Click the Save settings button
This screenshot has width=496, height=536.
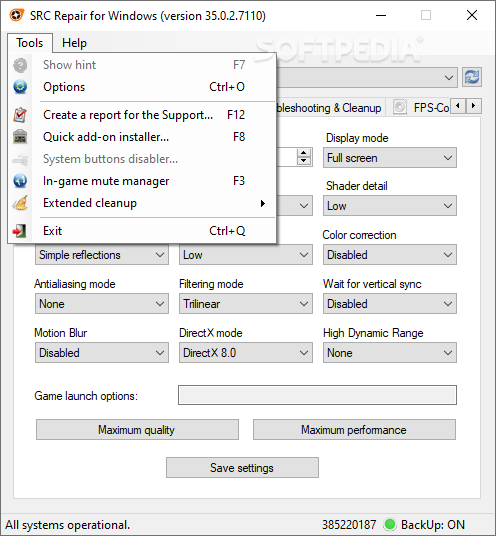[x=242, y=468]
